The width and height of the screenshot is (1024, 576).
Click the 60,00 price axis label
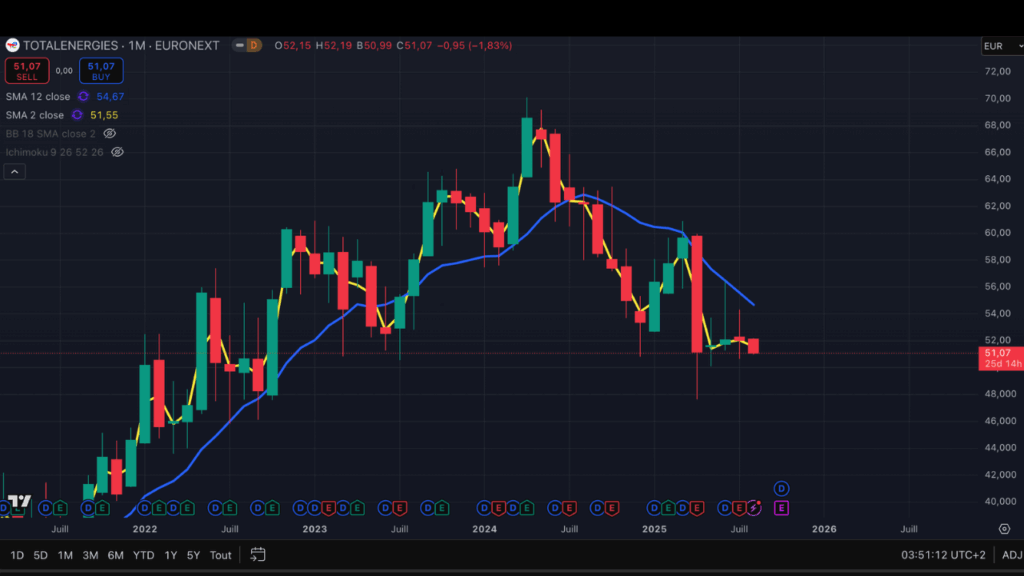tap(997, 232)
